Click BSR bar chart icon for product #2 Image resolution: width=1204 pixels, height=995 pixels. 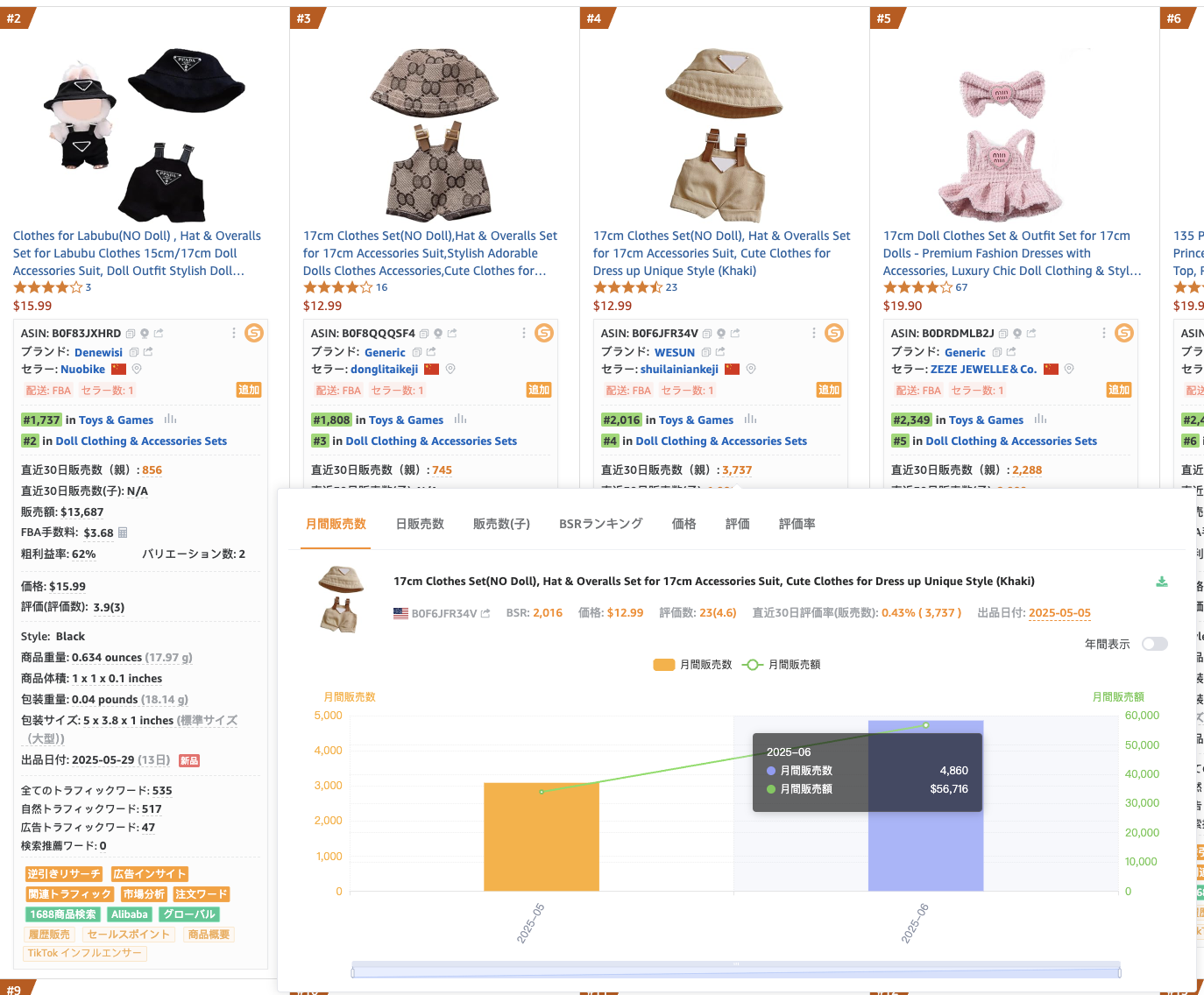pos(170,420)
